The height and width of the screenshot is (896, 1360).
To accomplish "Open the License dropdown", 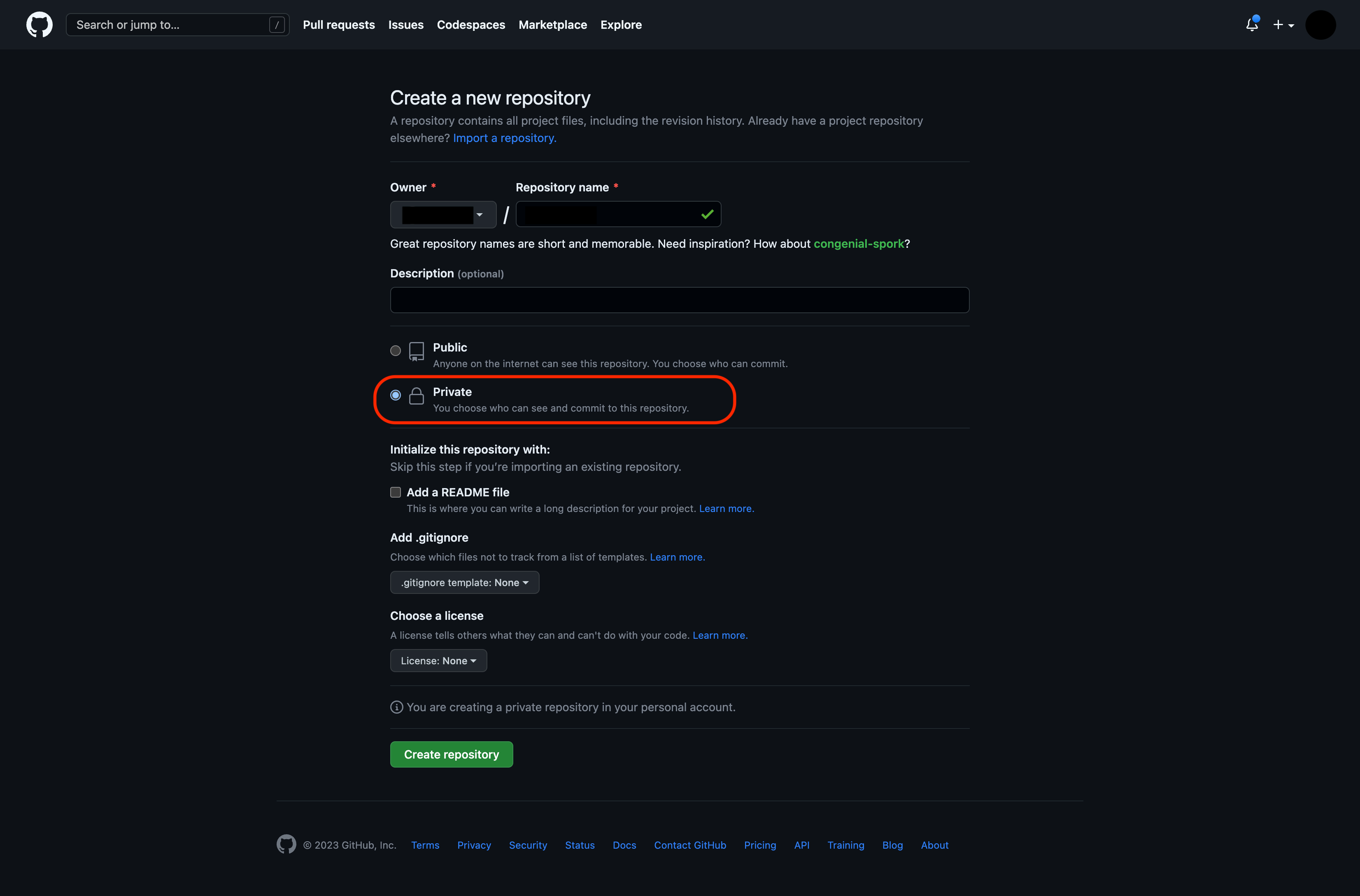I will (438, 661).
